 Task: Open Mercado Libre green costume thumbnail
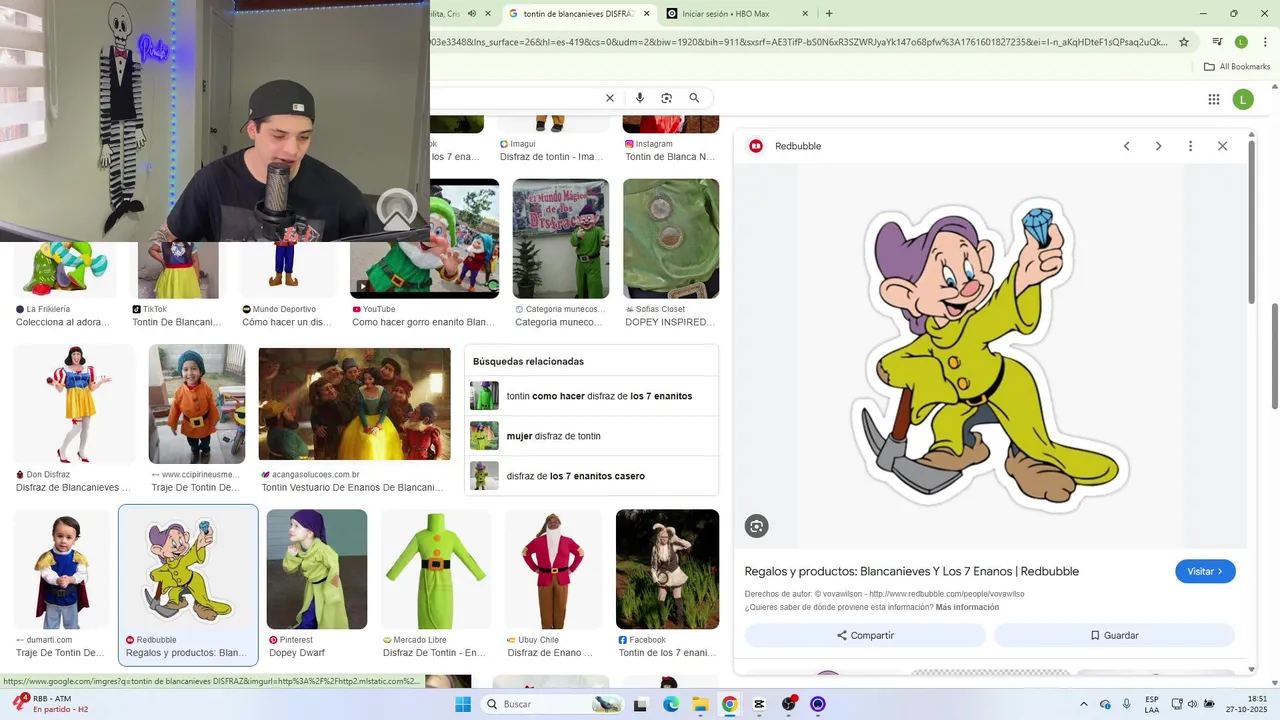(435, 570)
